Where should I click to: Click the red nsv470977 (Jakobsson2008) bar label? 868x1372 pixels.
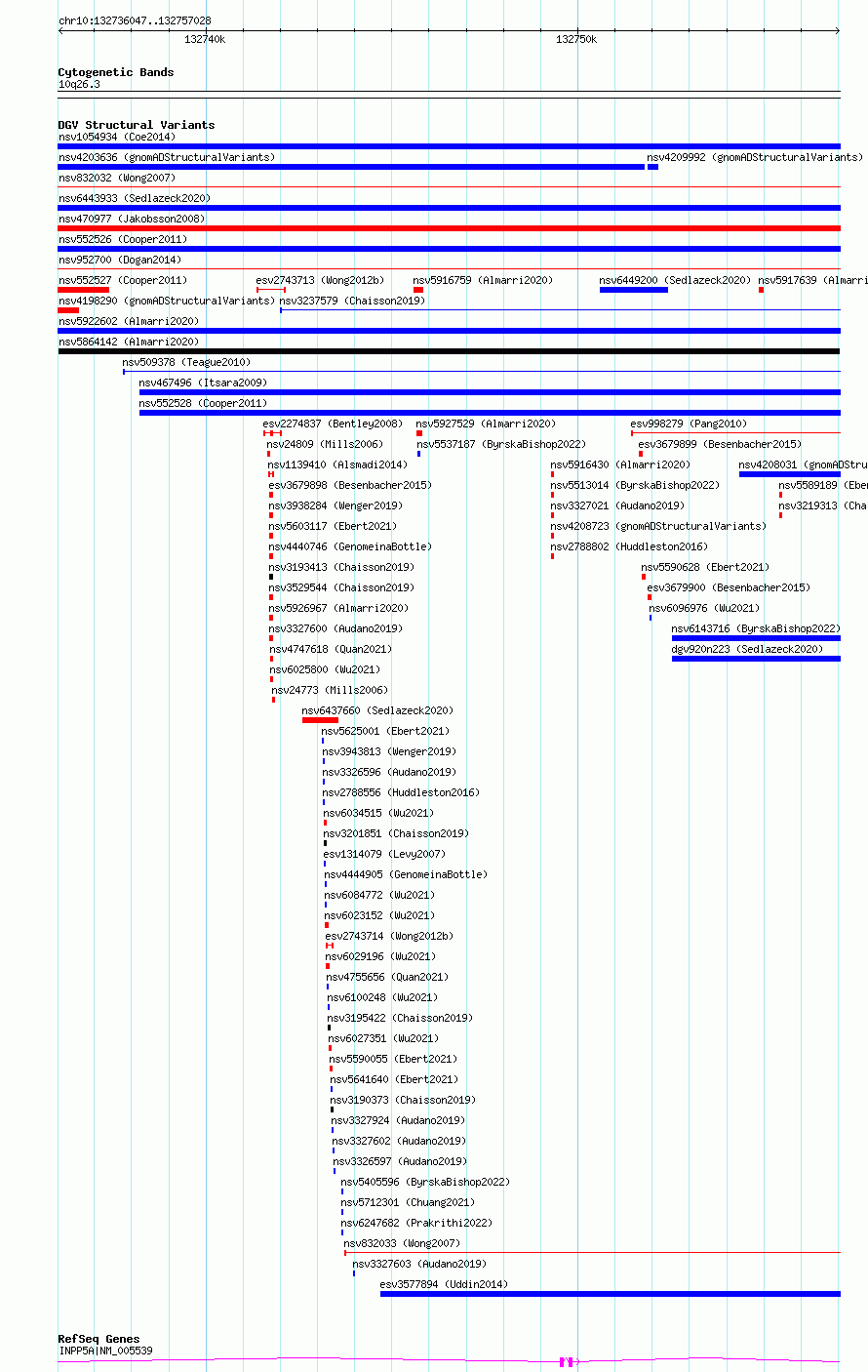132,219
